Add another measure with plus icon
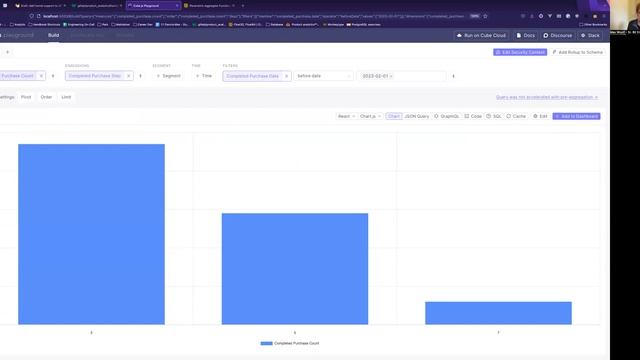 [x=53, y=76]
